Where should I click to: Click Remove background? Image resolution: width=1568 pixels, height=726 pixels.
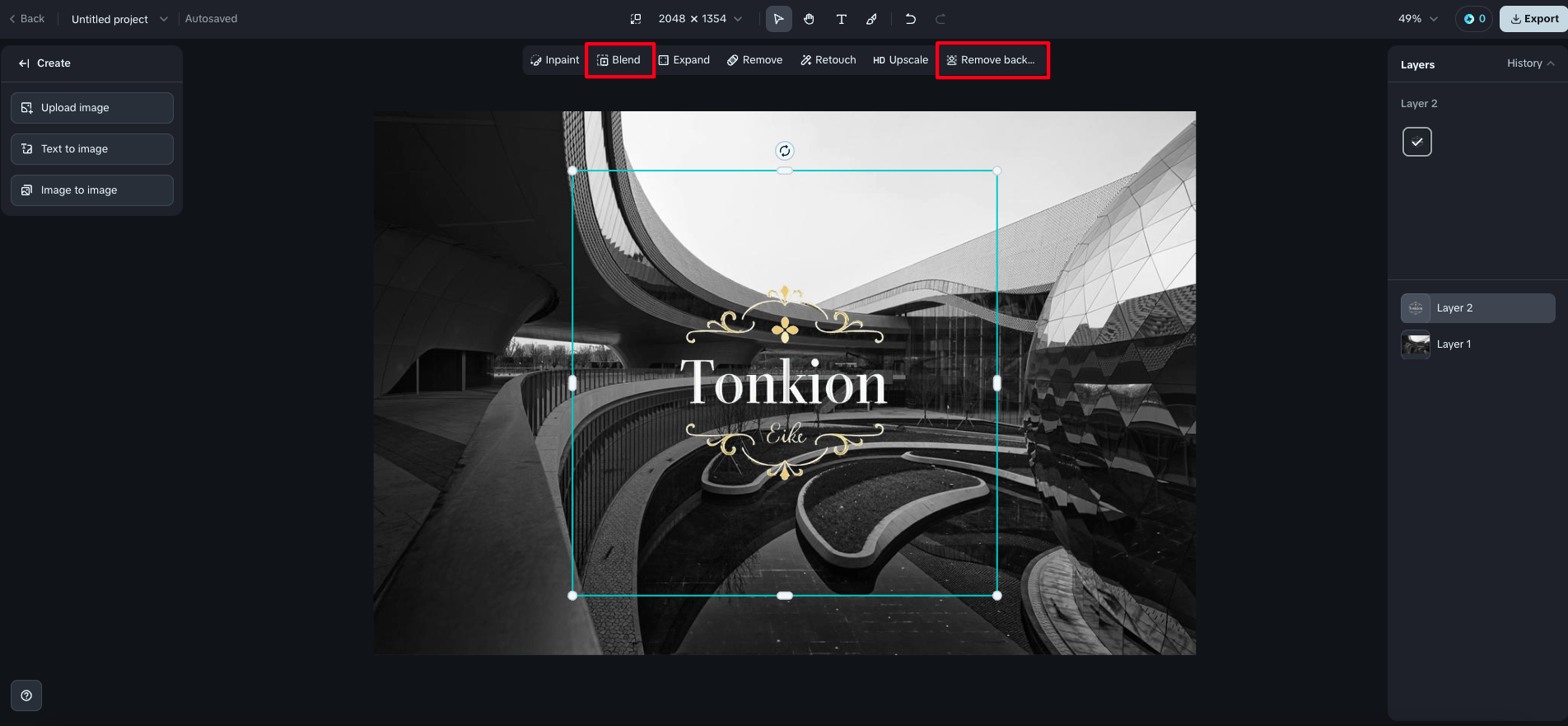[x=992, y=60]
